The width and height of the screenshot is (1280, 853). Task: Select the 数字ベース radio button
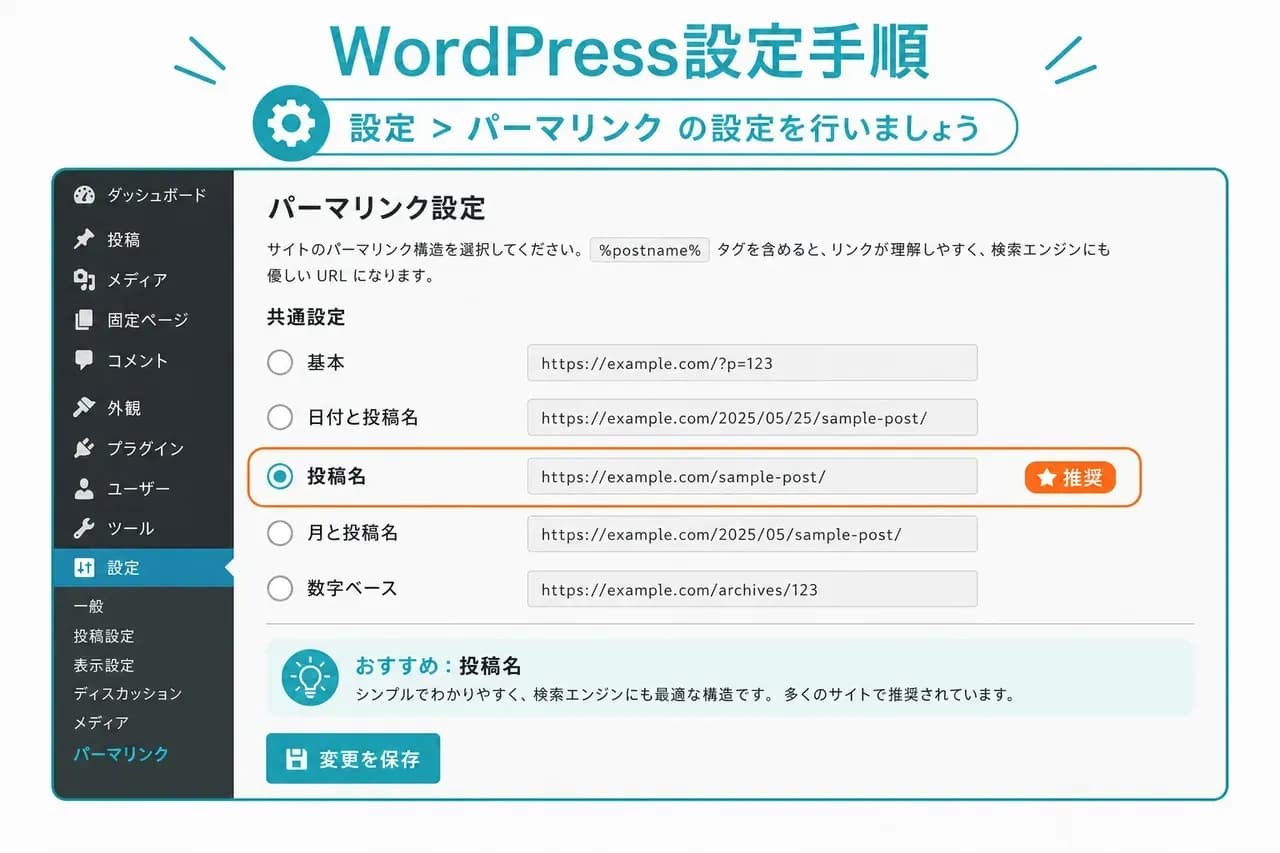tap(280, 588)
